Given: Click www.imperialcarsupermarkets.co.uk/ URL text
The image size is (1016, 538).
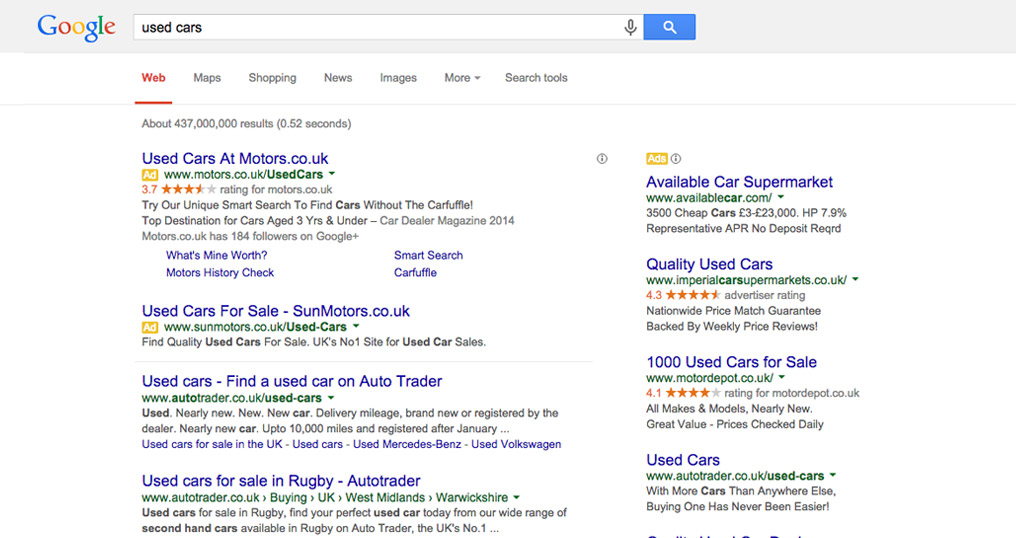Looking at the screenshot, I should [x=746, y=280].
